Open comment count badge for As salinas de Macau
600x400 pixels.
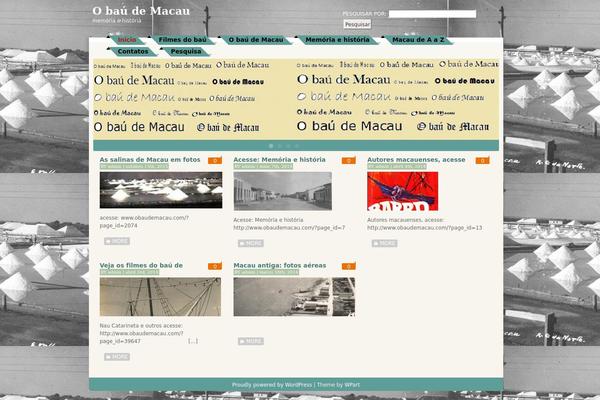(215, 161)
